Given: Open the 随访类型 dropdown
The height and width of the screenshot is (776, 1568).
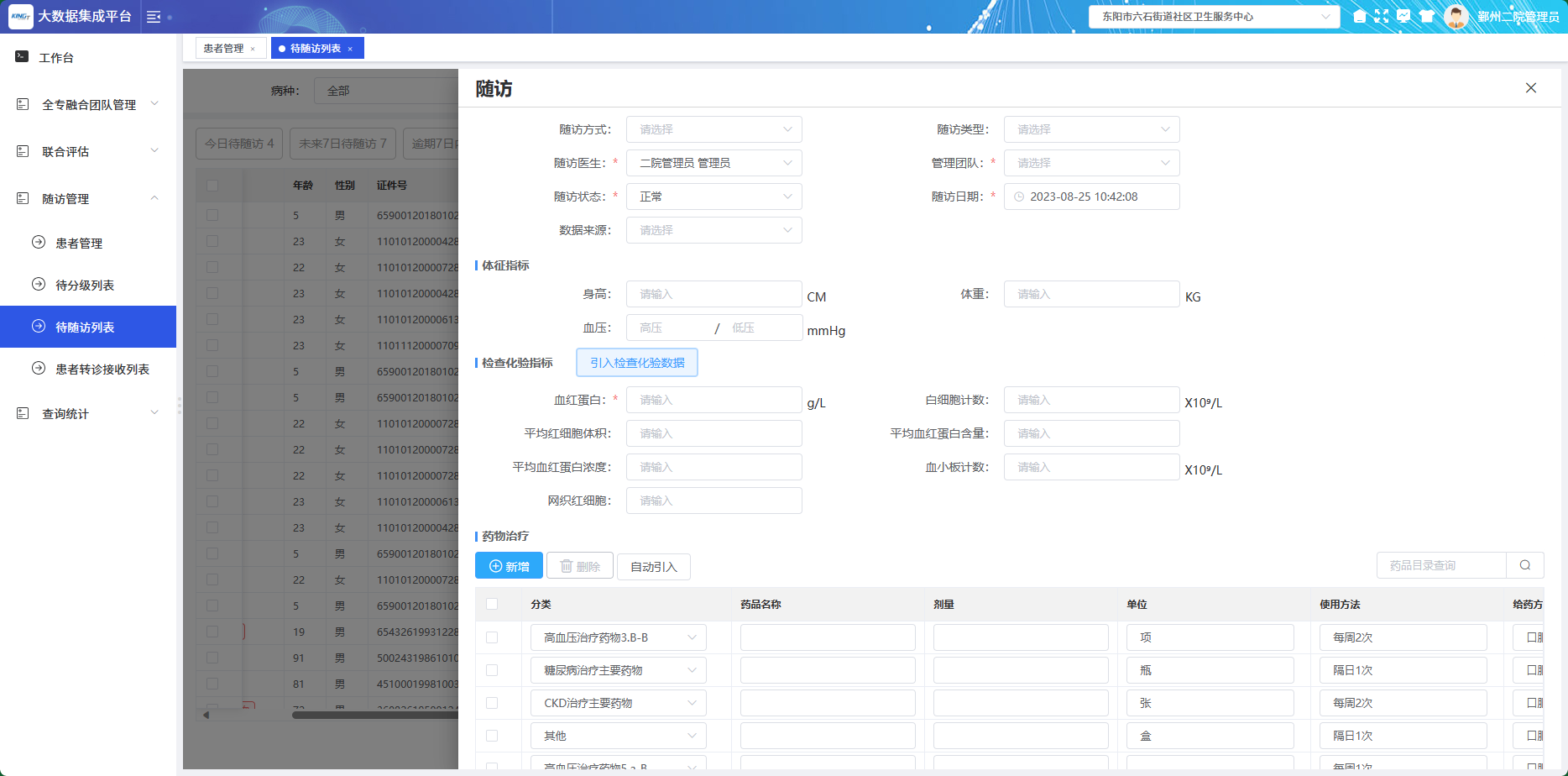Looking at the screenshot, I should (1092, 129).
